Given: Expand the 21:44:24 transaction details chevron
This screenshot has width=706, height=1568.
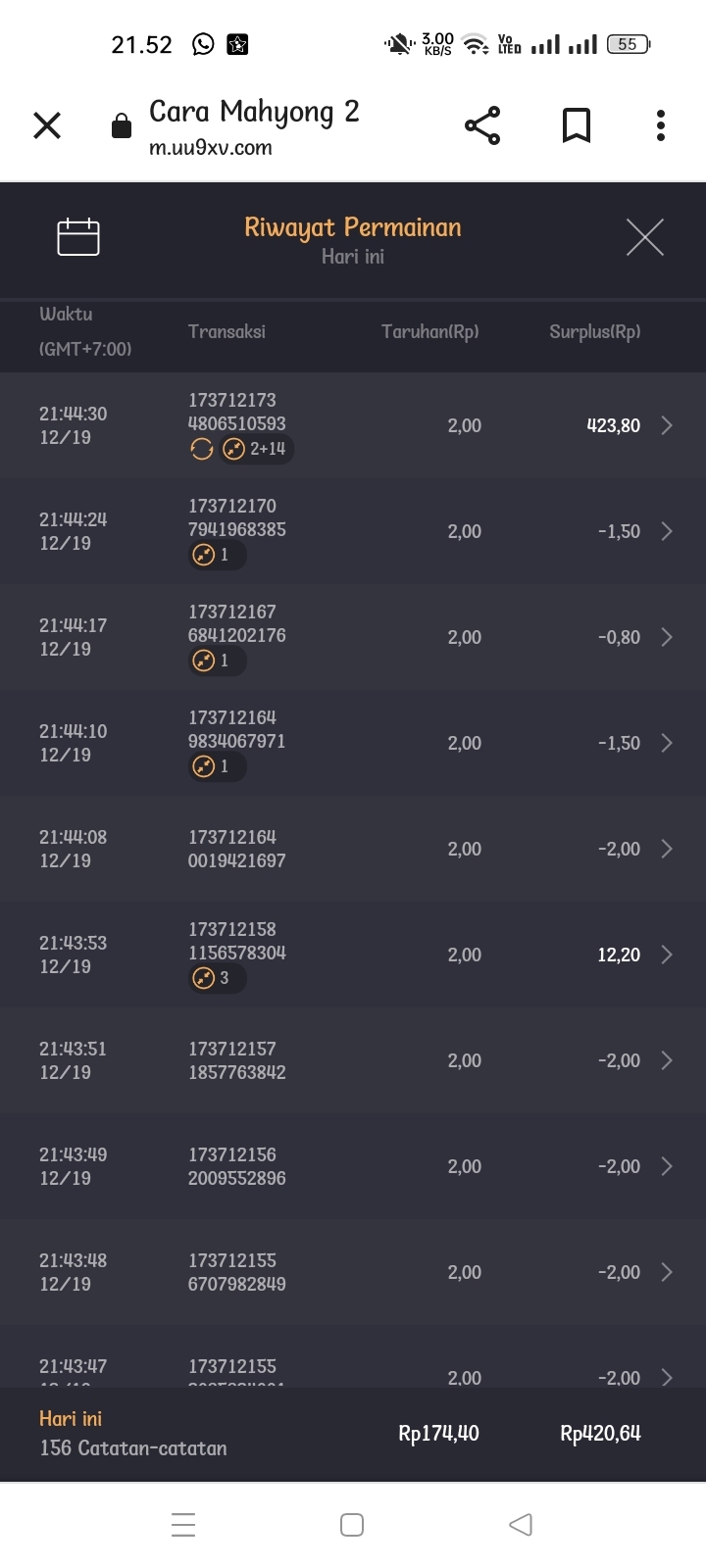Looking at the screenshot, I should tap(667, 531).
